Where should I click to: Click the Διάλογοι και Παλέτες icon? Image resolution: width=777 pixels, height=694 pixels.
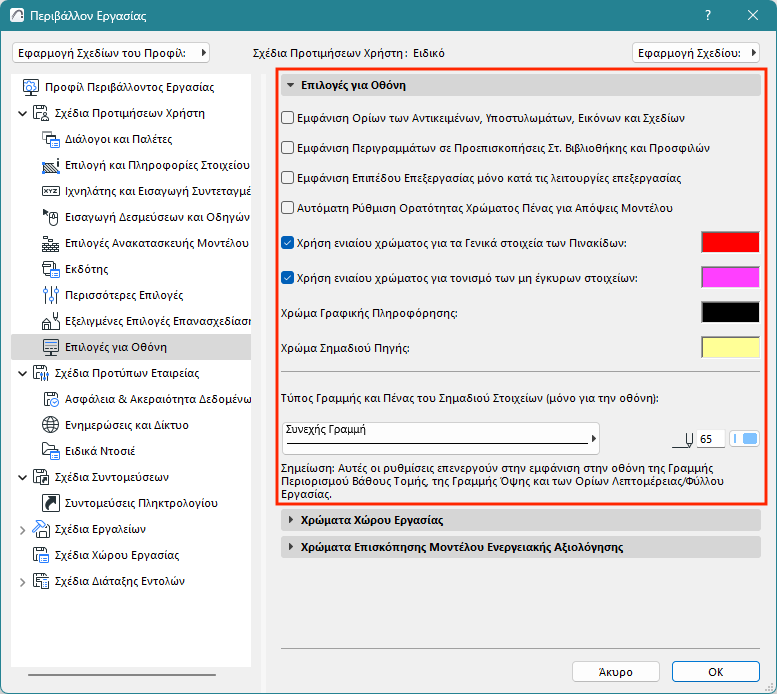51,139
